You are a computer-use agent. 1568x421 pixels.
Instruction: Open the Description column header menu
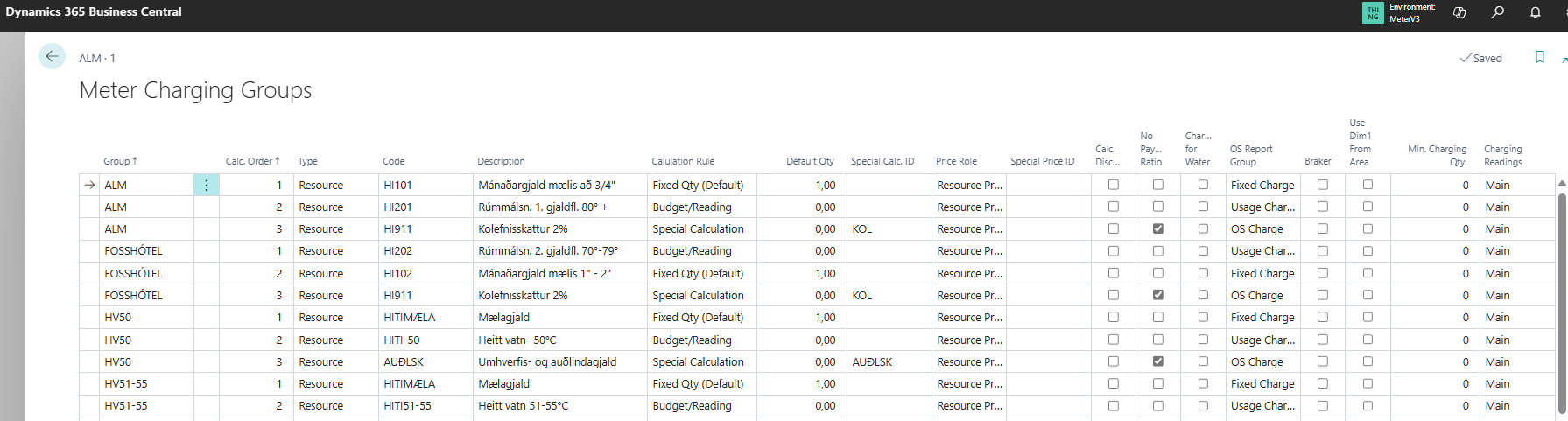[501, 161]
